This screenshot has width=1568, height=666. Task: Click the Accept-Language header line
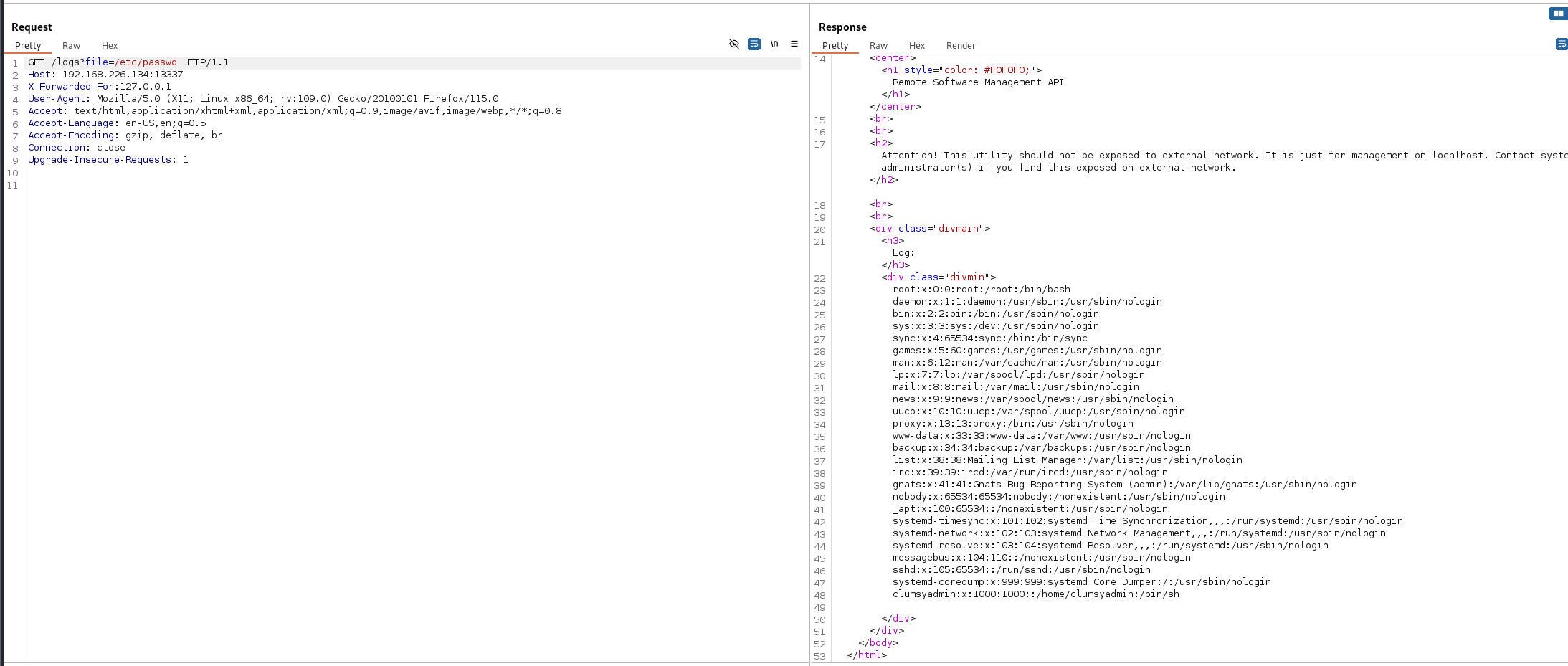click(x=117, y=123)
